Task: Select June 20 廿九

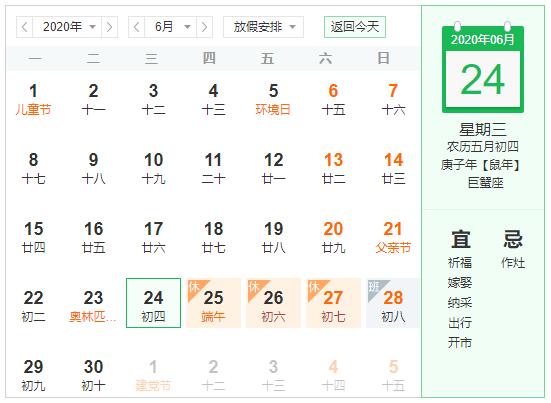Action: 333,238
